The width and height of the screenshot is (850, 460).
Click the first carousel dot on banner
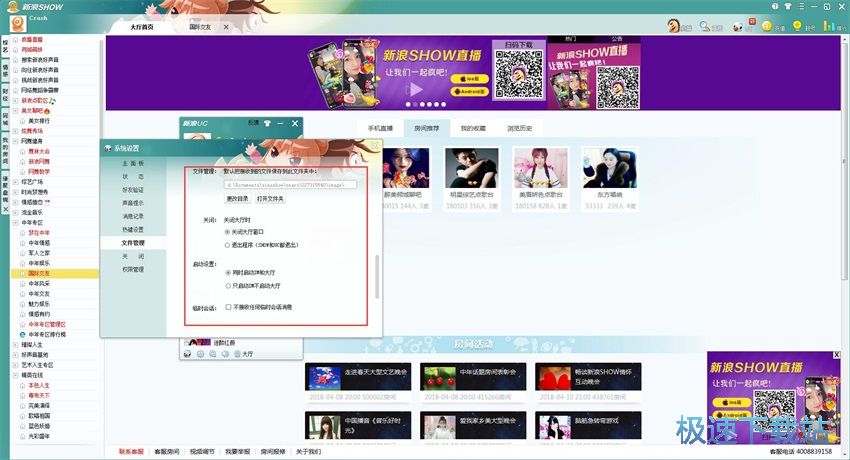(409, 104)
